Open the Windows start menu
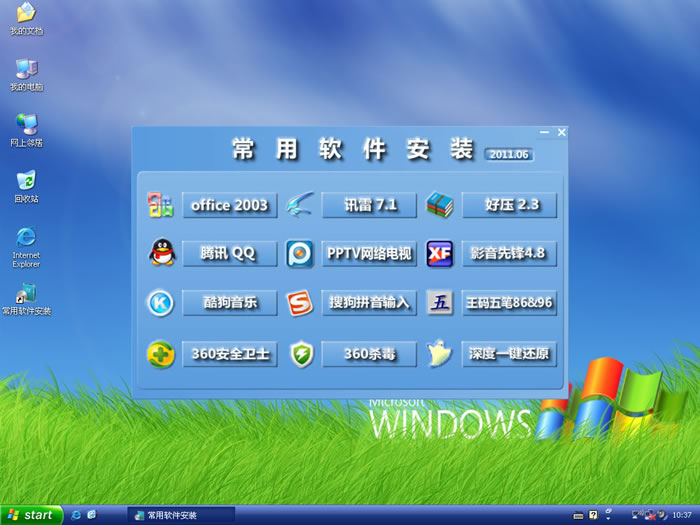700x525 pixels. tap(31, 515)
